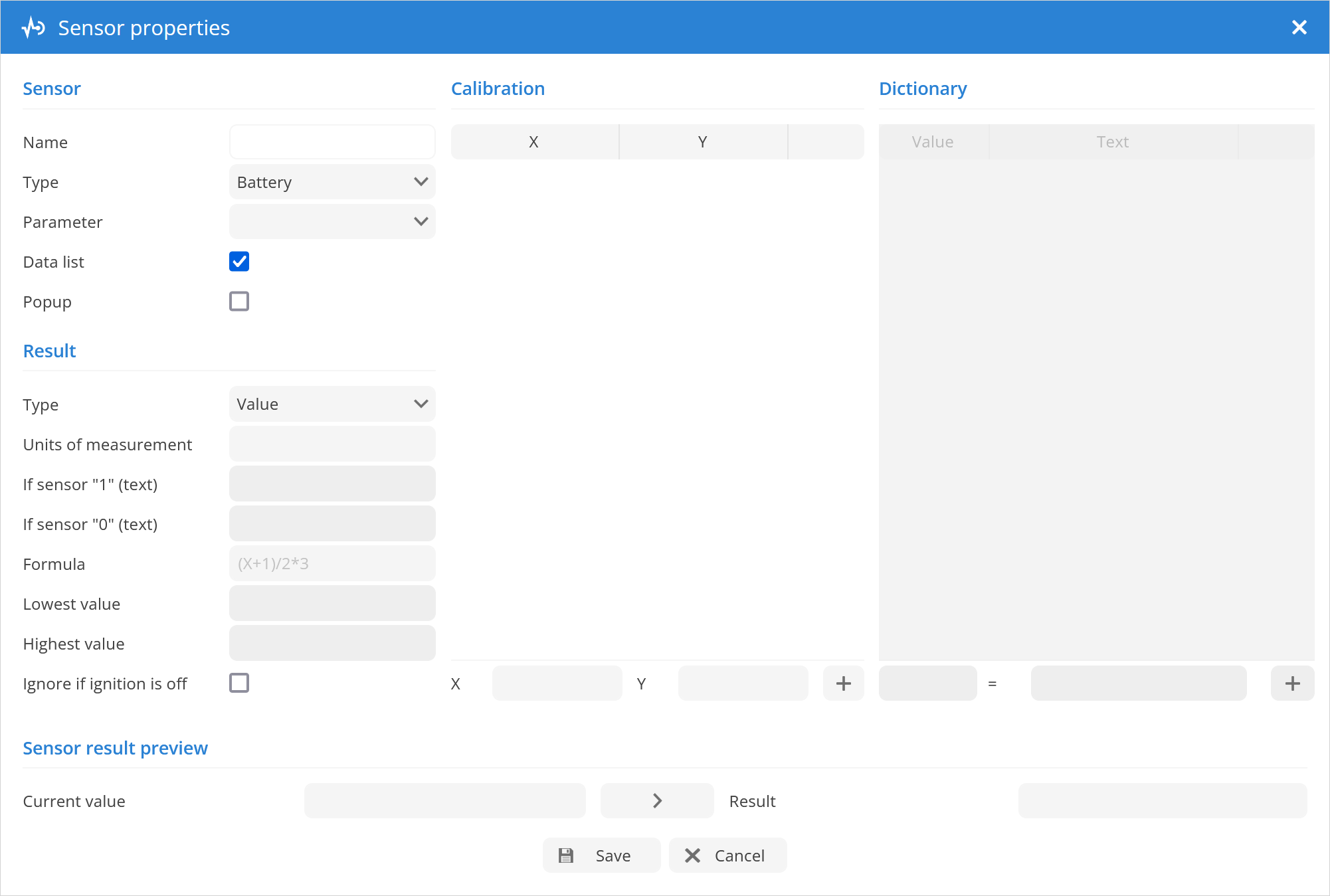Expand the Parameter dropdown
This screenshot has width=1330, height=896.
(332, 222)
